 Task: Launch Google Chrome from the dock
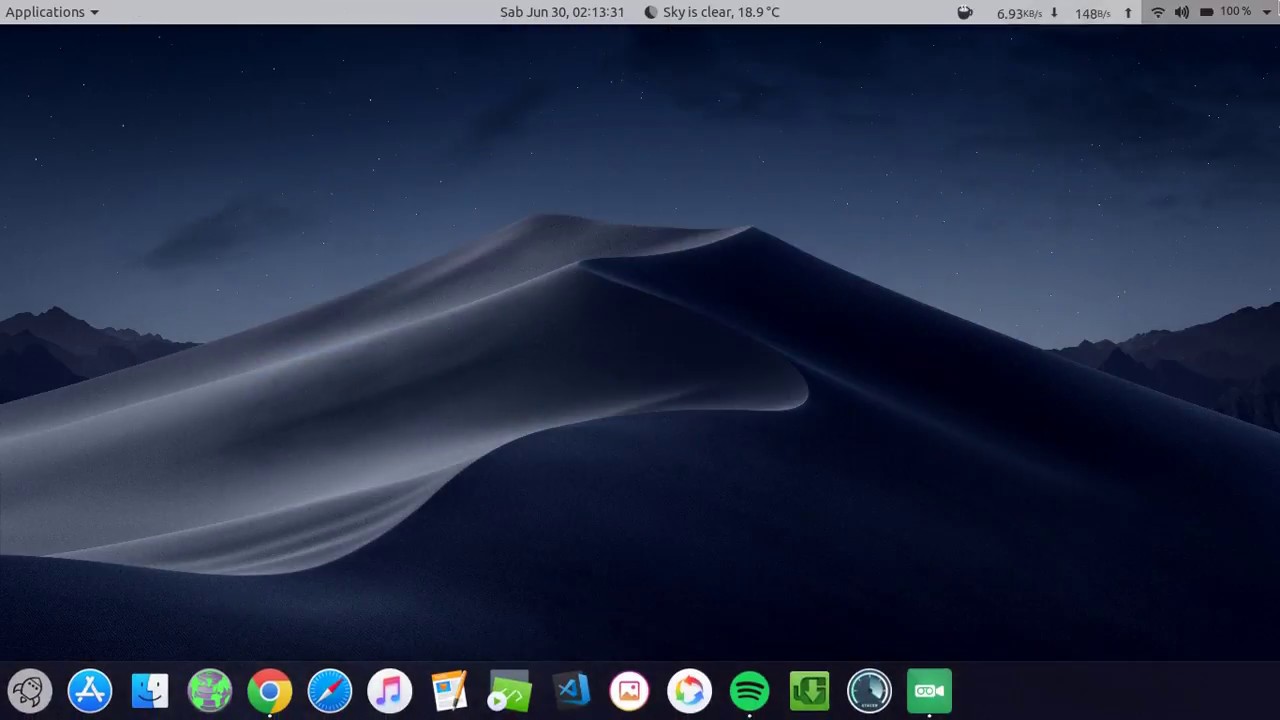270,691
